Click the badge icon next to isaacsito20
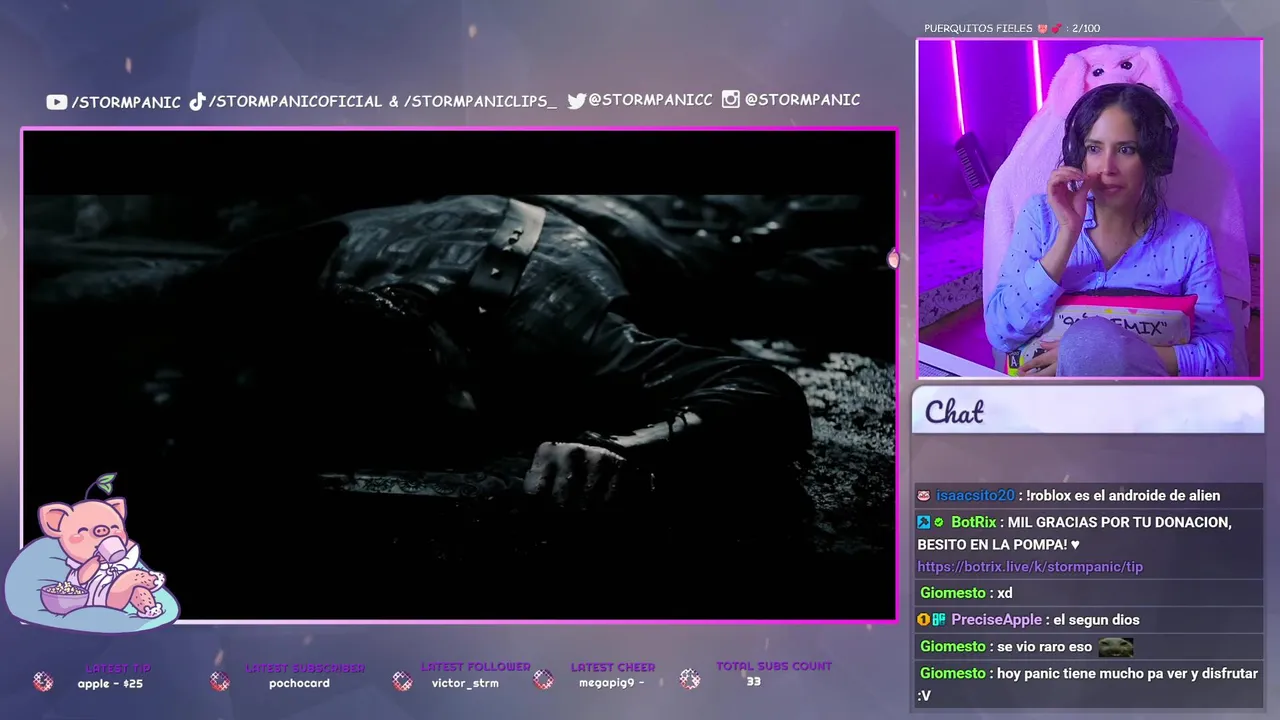 tap(924, 496)
